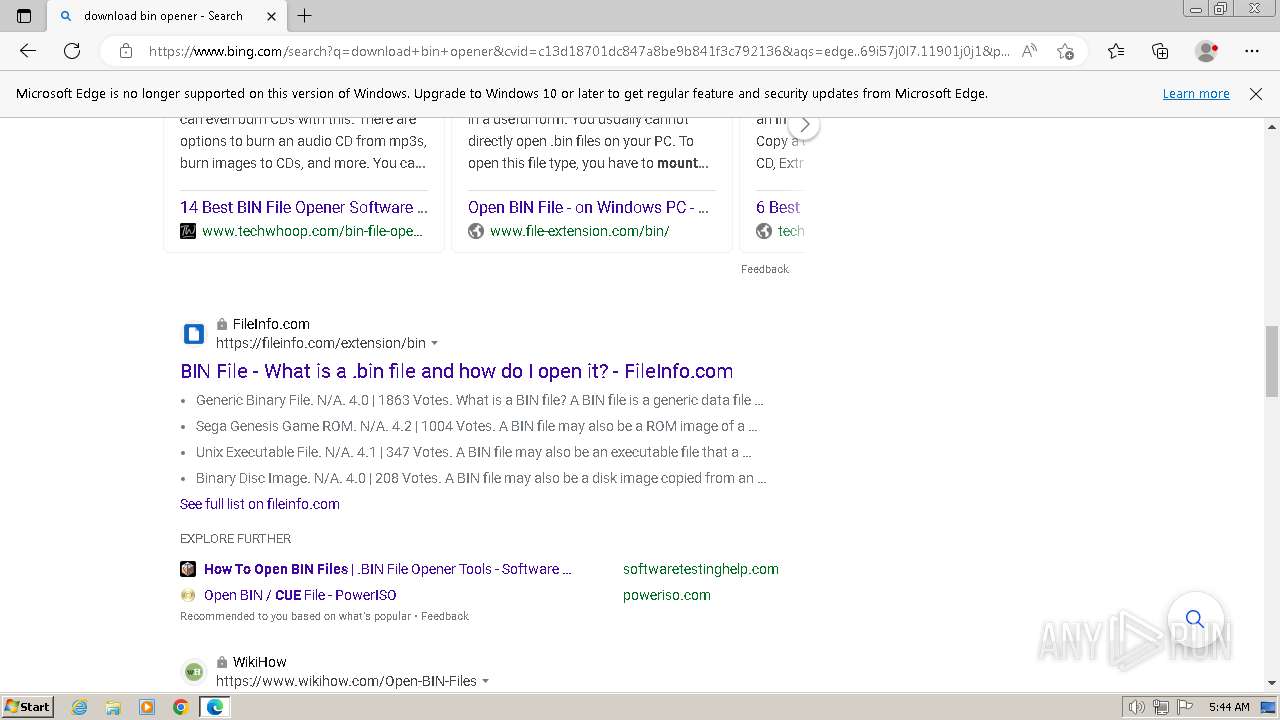The width and height of the screenshot is (1280, 720).
Task: Open File Explorer from taskbar
Action: tap(113, 707)
